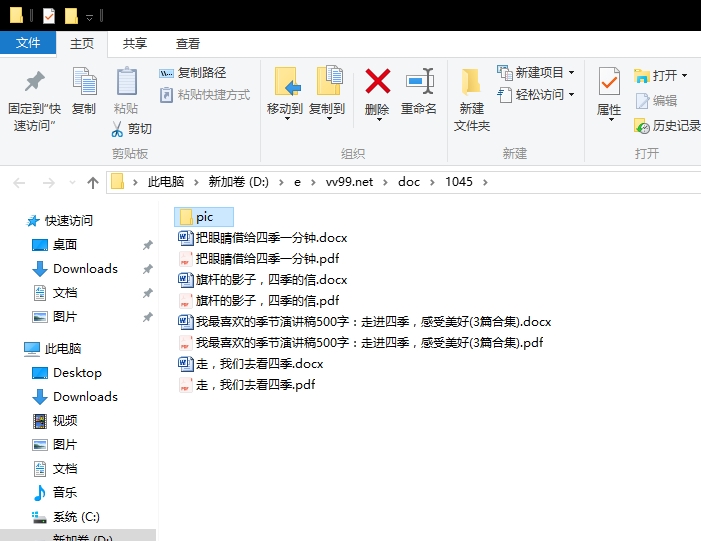
Task: Click Quick access (快速访问) in the sidebar
Action: coord(59,220)
